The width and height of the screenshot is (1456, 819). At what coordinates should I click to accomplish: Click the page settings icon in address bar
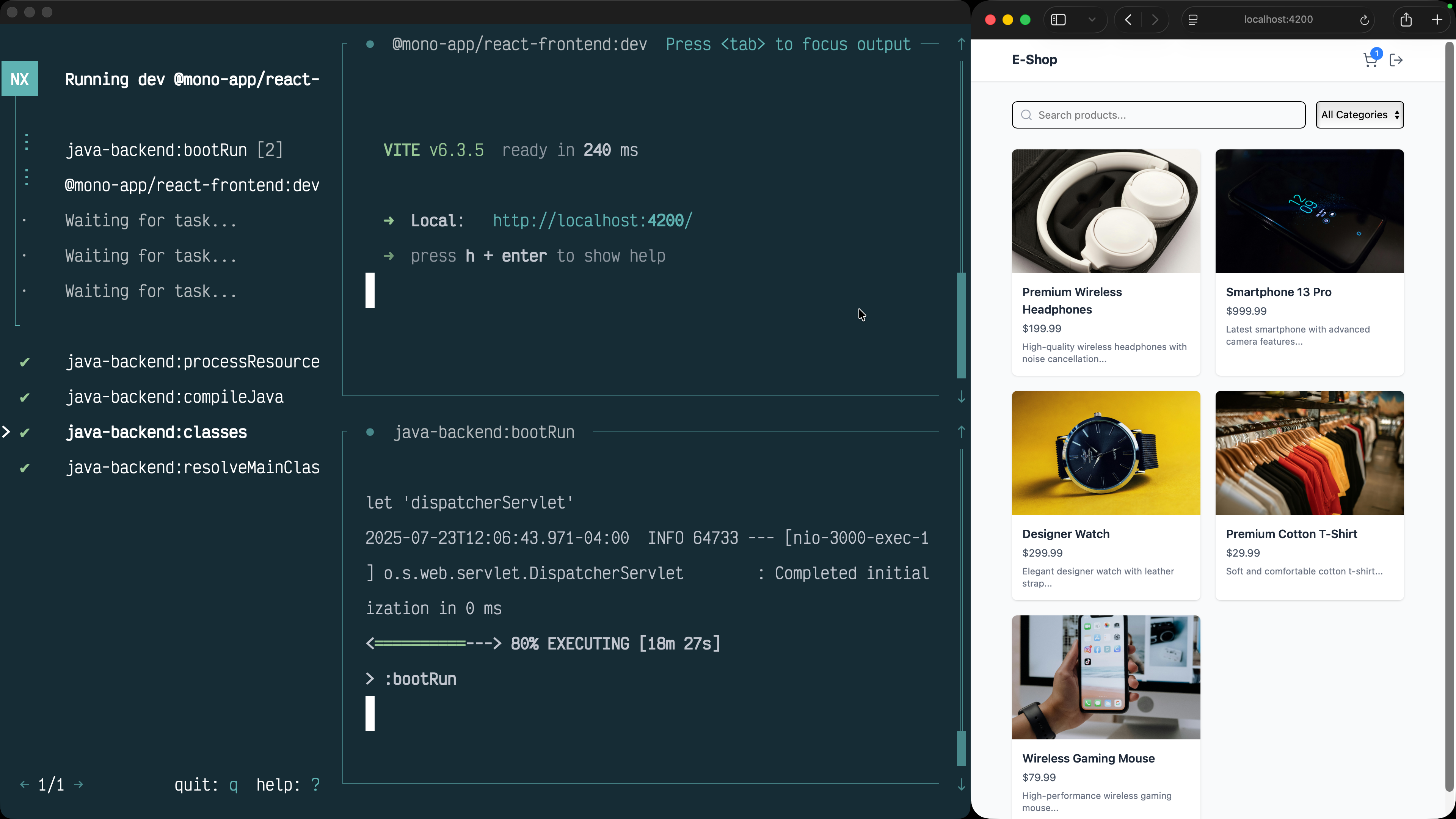1193,20
